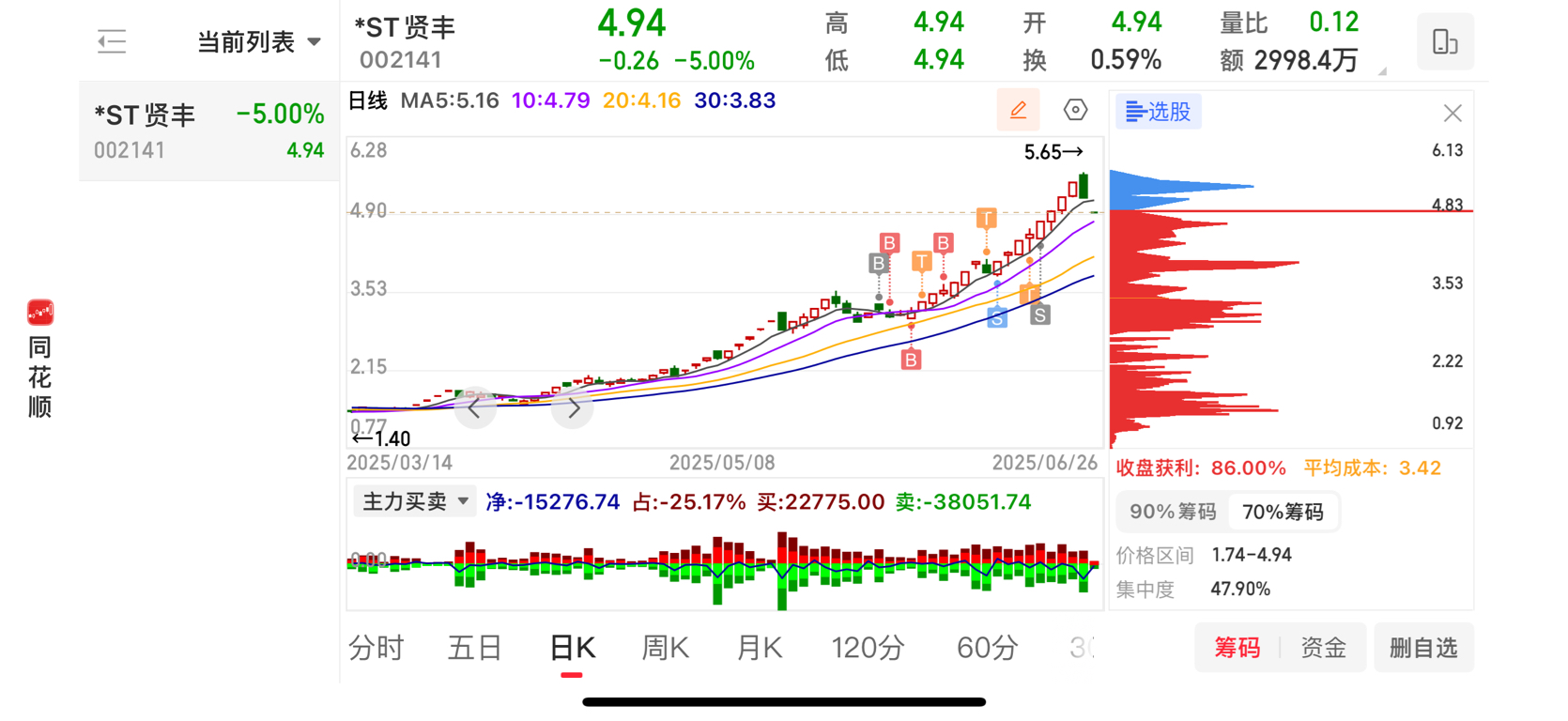Close the chip distribution panel
This screenshot has width=1568, height=721.
point(1453,114)
